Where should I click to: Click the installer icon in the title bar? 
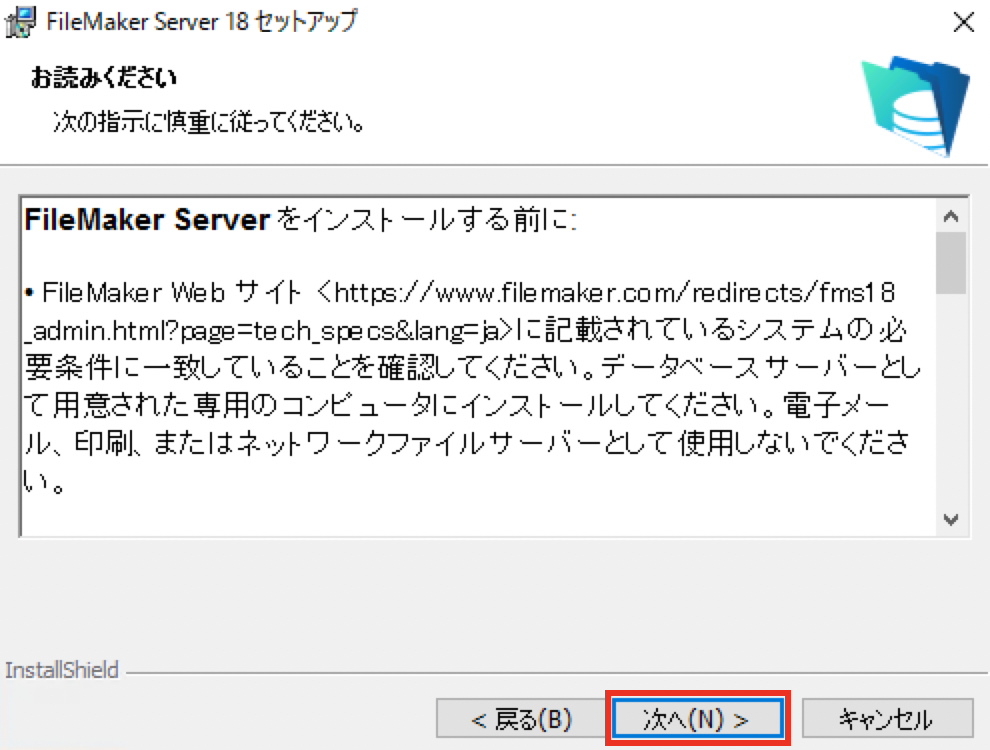coord(20,22)
